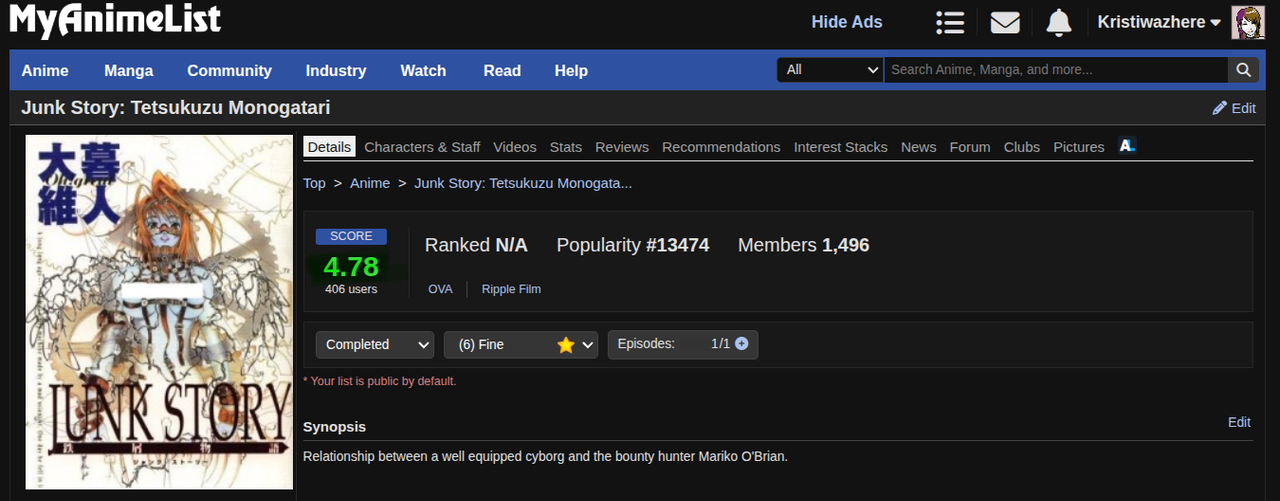This screenshot has width=1280, height=501.
Task: Switch to the Forum tab
Action: click(x=970, y=147)
